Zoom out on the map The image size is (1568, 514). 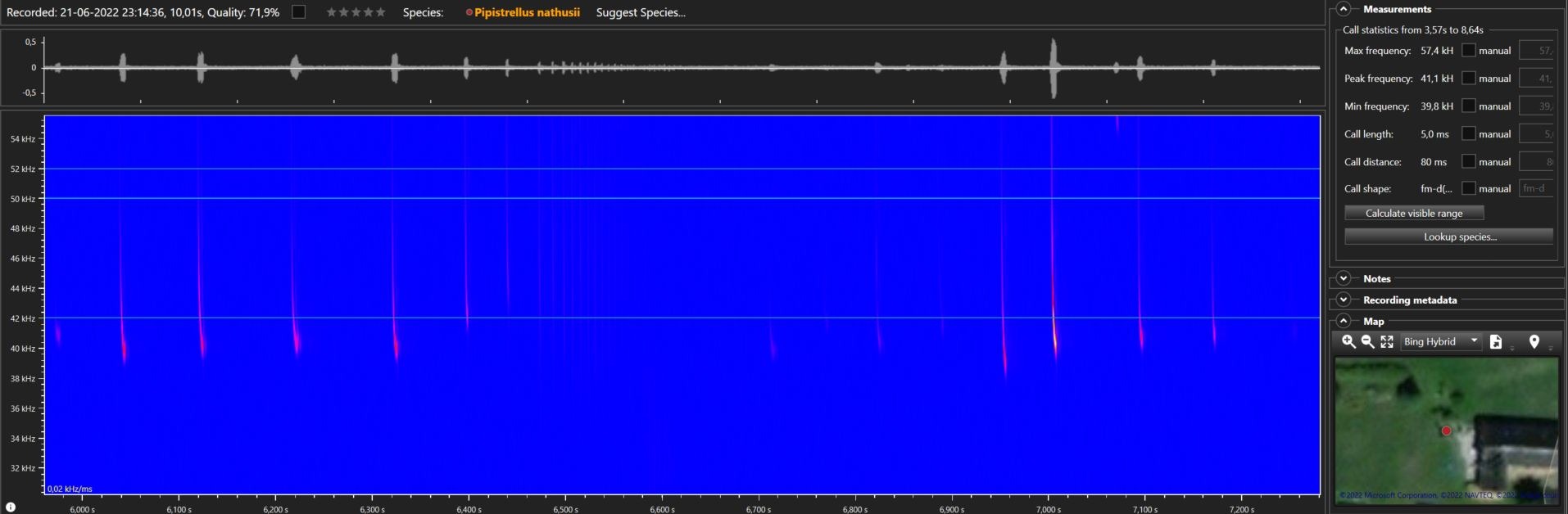point(1367,342)
